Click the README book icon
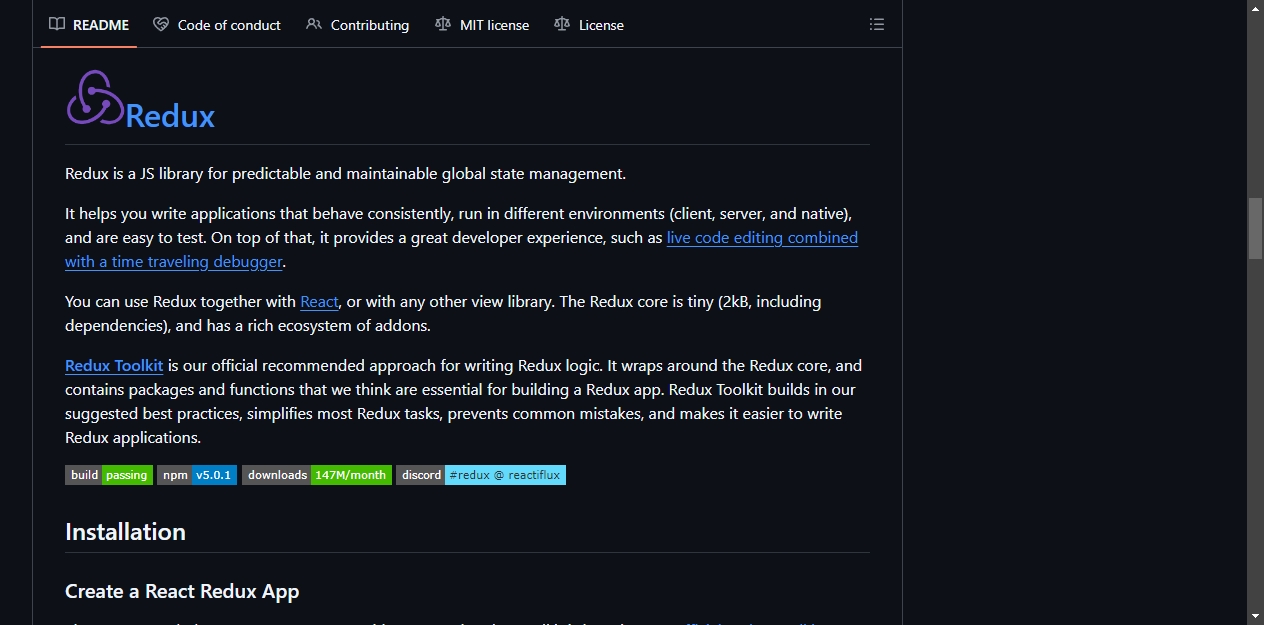The height and width of the screenshot is (625, 1264). tap(57, 25)
